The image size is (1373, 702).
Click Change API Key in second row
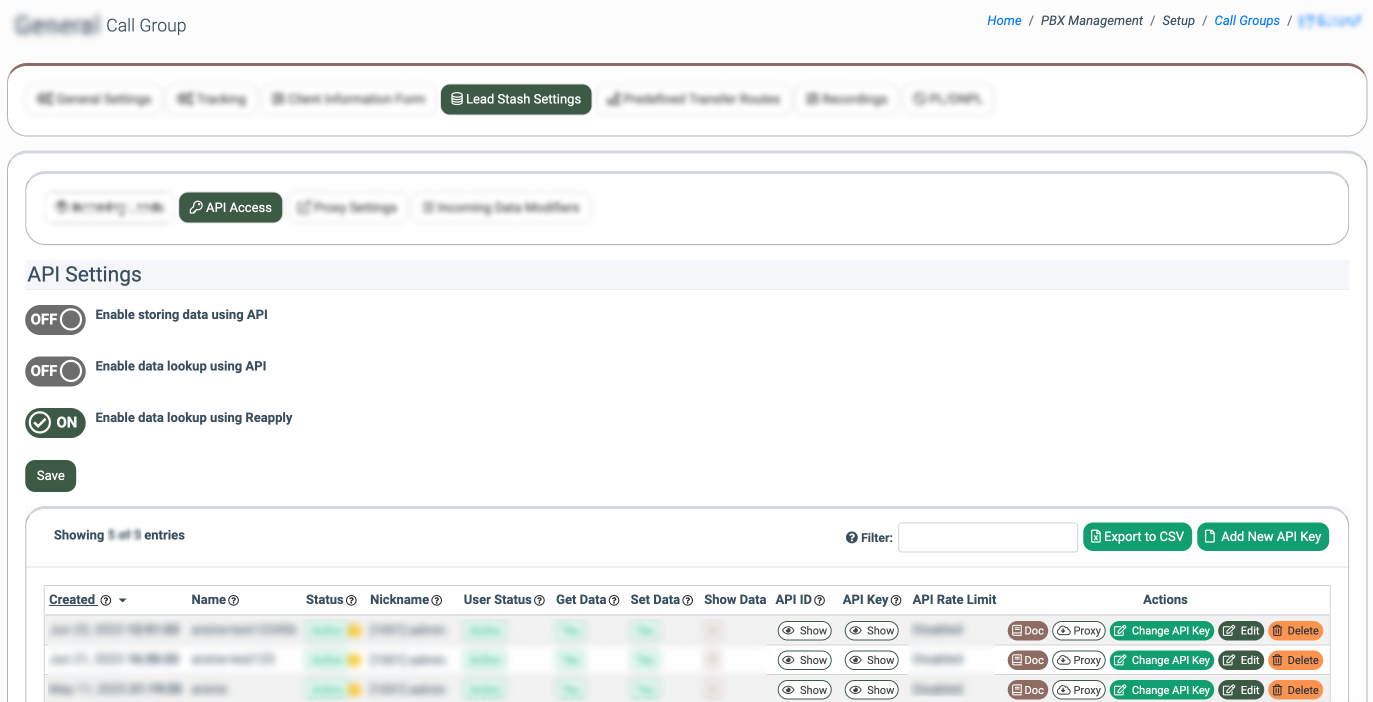tap(1161, 660)
